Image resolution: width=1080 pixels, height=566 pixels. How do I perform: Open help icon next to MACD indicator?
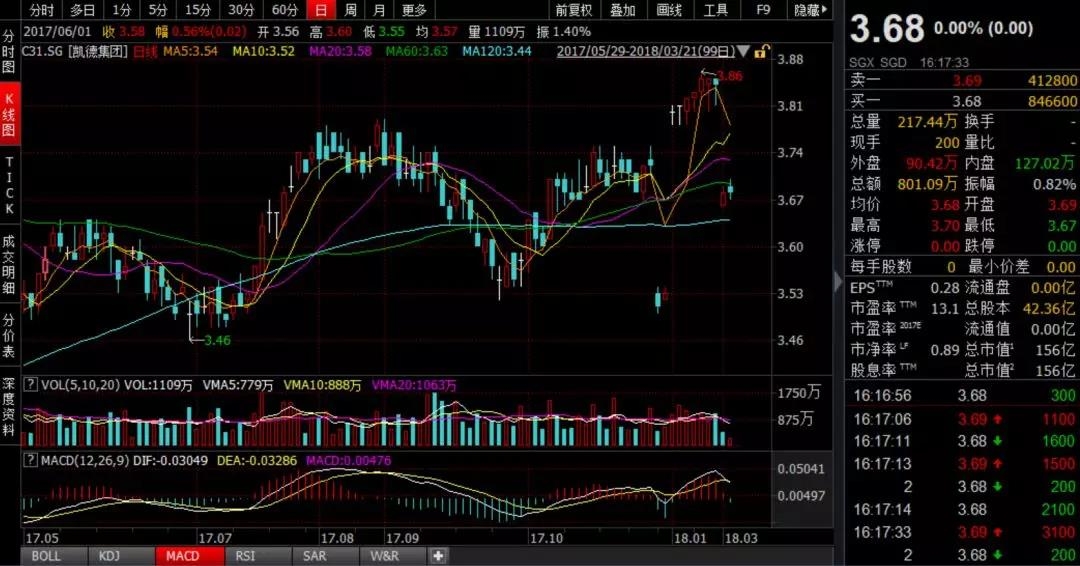coord(30,459)
